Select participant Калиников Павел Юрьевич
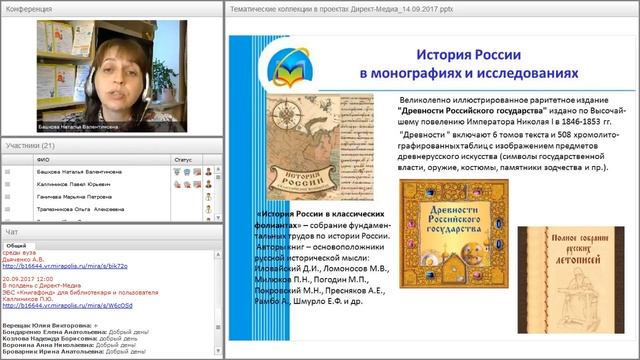This screenshot has height=360, width=640. pos(73,184)
